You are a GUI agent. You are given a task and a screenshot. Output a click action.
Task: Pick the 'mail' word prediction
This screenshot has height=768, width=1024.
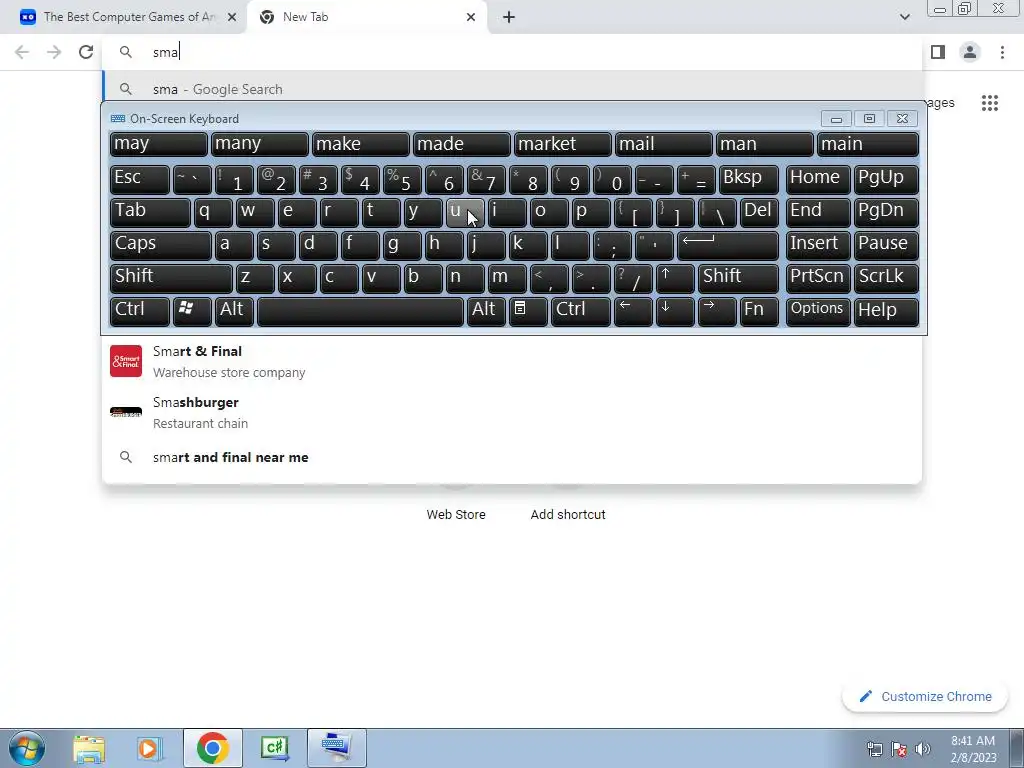click(664, 144)
